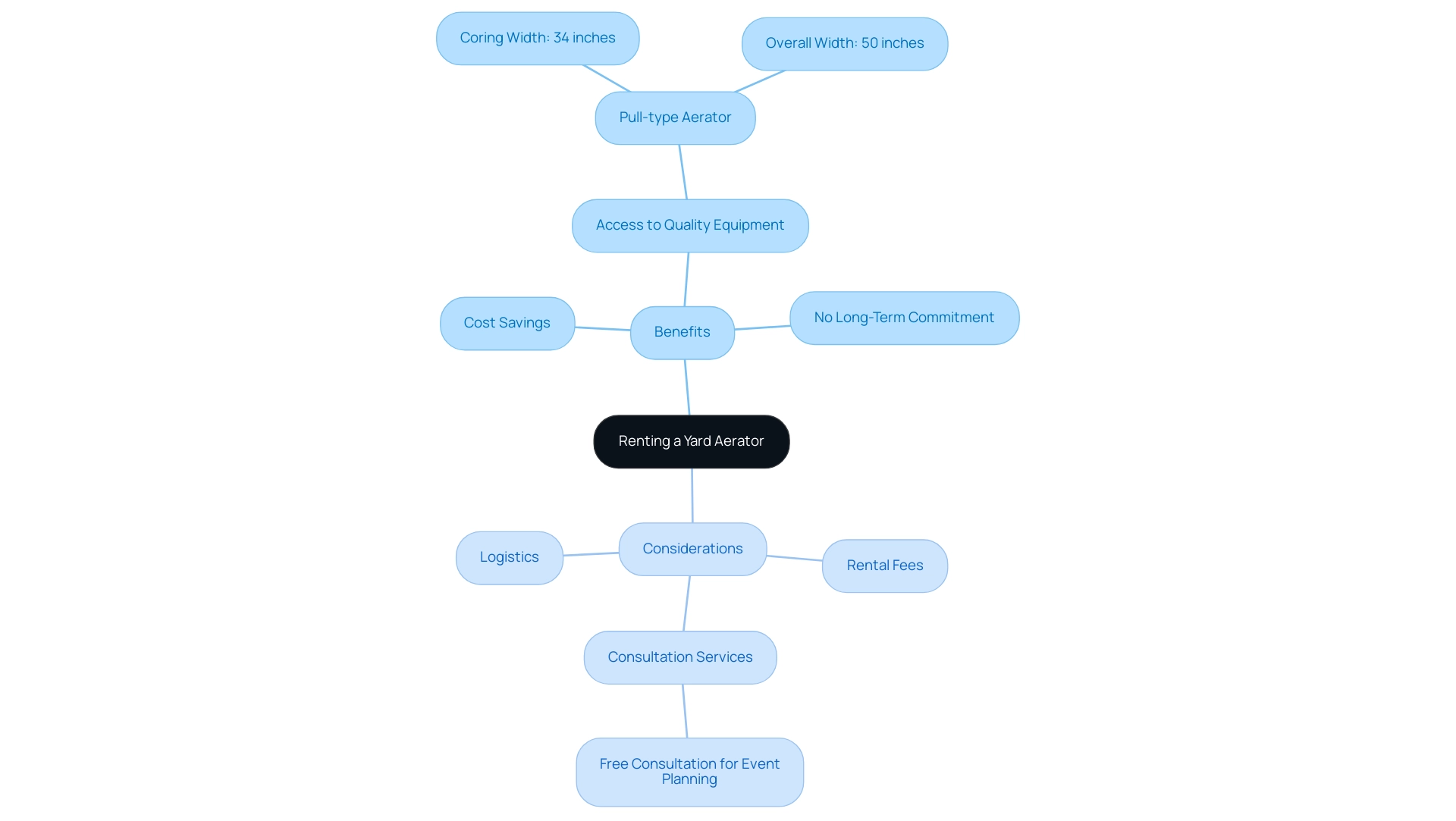This screenshot has width=1456, height=821.
Task: Toggle the Consultation Services branch
Action: pyautogui.click(x=680, y=657)
